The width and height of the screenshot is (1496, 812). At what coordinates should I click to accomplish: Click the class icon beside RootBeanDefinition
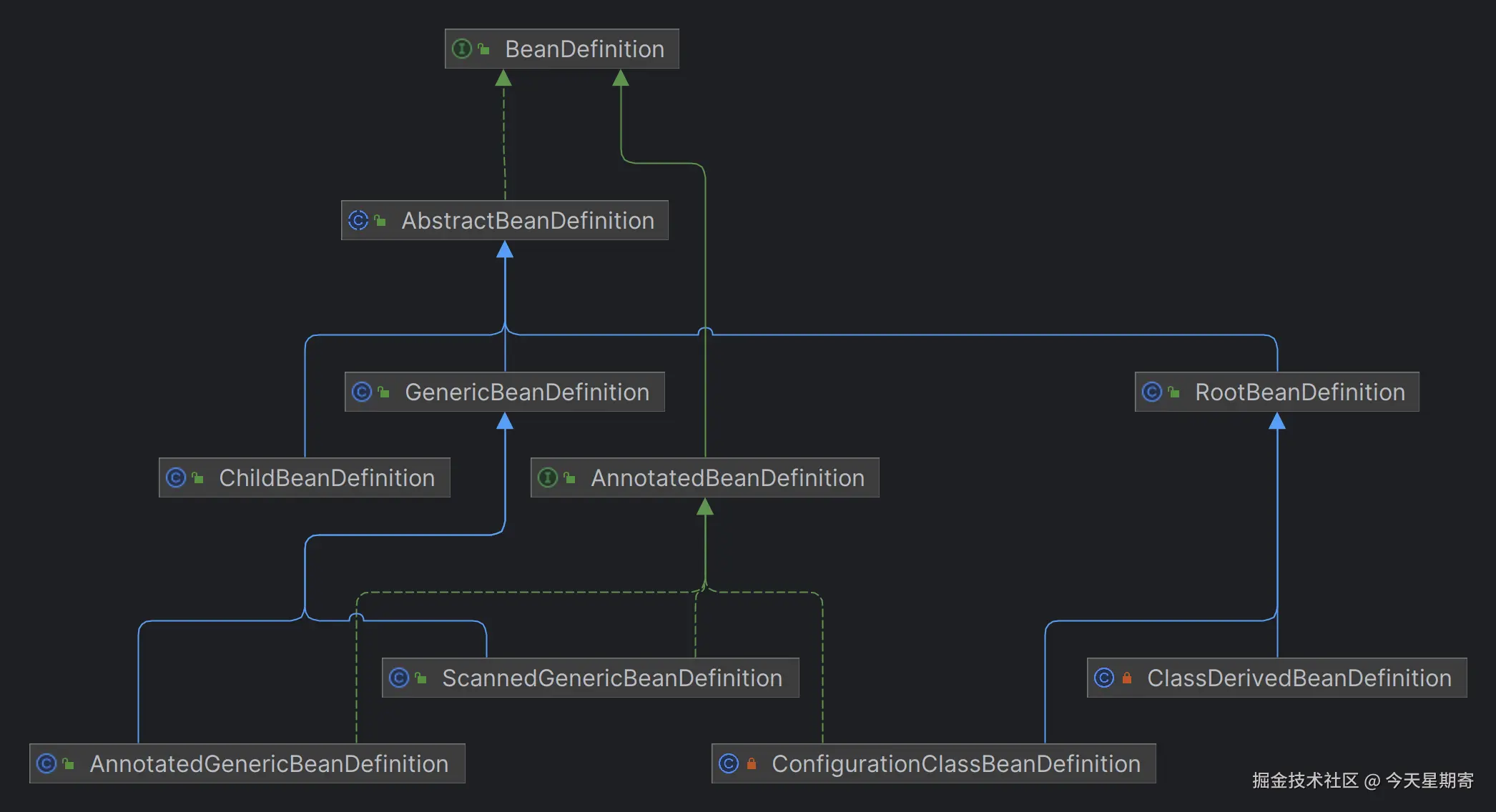tap(1152, 392)
